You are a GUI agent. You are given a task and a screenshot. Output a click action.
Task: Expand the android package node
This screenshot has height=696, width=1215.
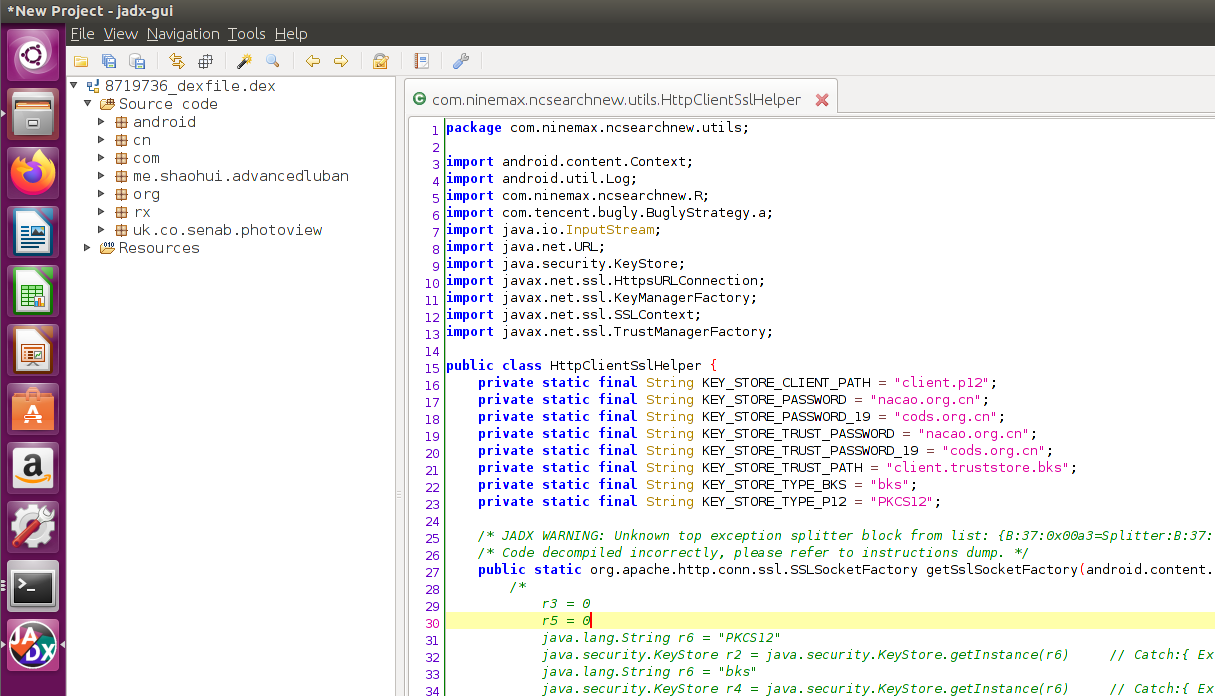click(102, 122)
